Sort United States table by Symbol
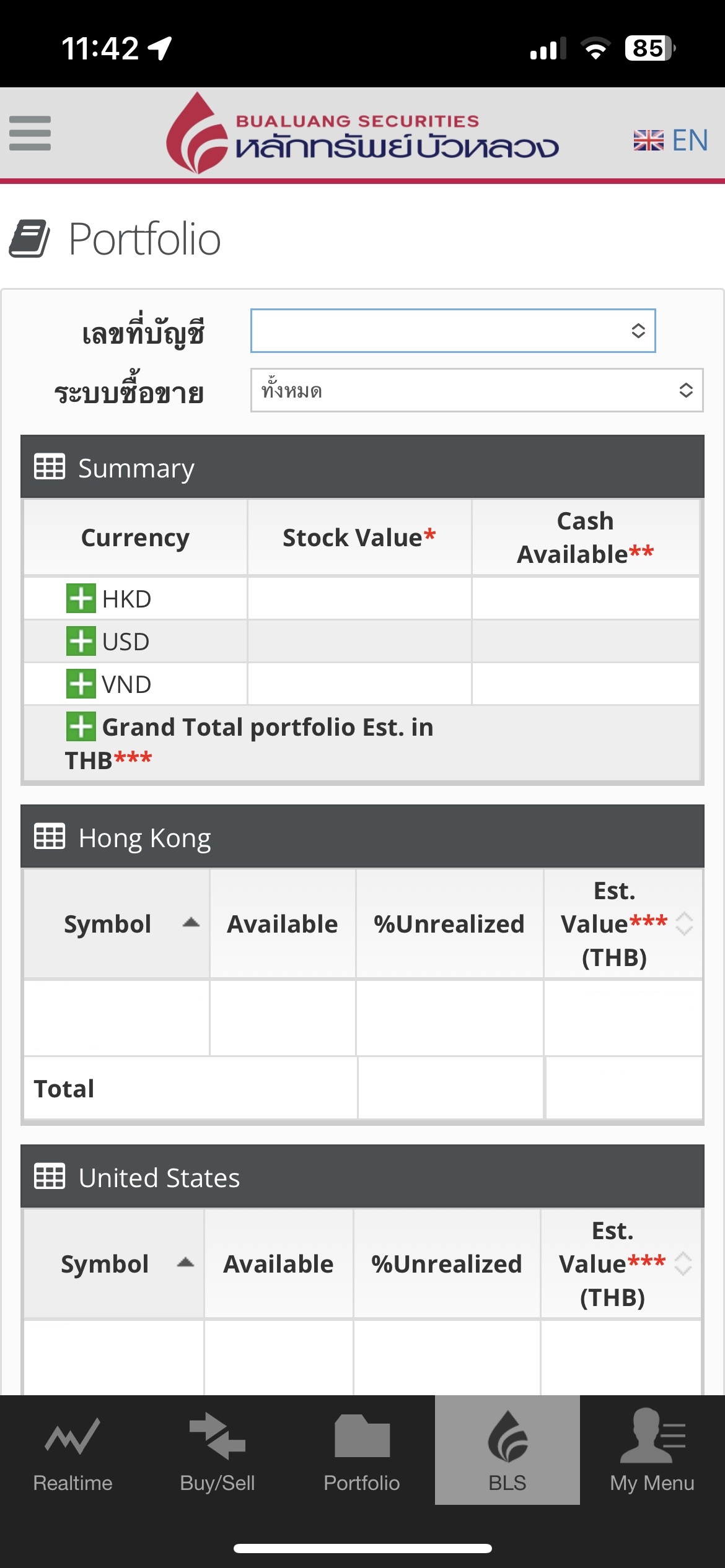Viewport: 725px width, 1568px height. 114,1264
